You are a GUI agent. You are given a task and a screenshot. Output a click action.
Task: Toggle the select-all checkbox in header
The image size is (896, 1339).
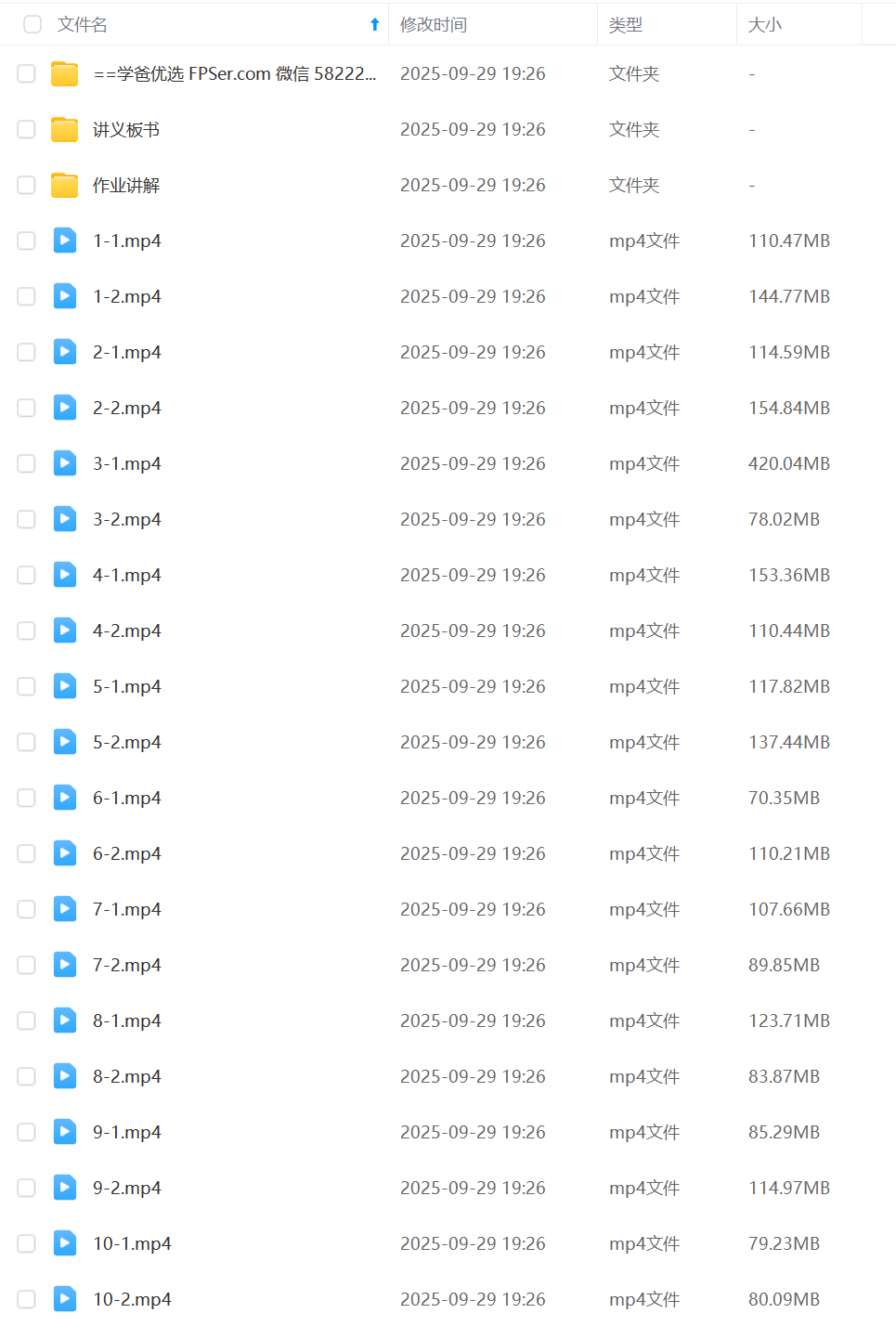click(32, 24)
